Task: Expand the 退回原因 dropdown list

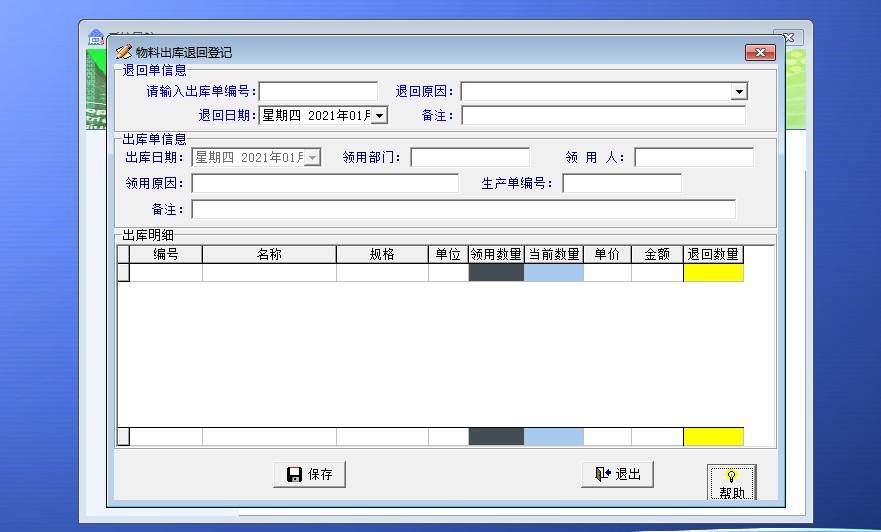Action: [739, 92]
